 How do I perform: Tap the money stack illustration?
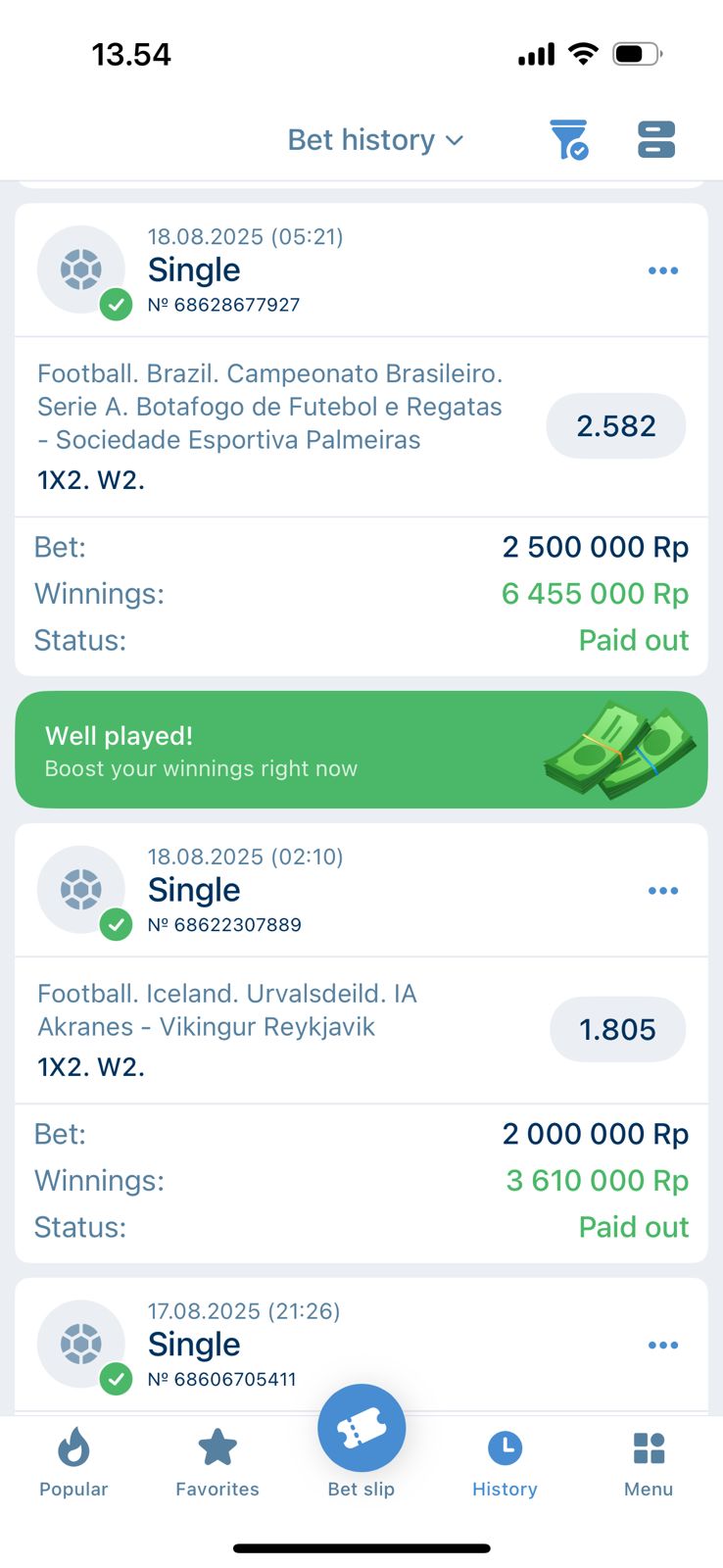pos(619,749)
